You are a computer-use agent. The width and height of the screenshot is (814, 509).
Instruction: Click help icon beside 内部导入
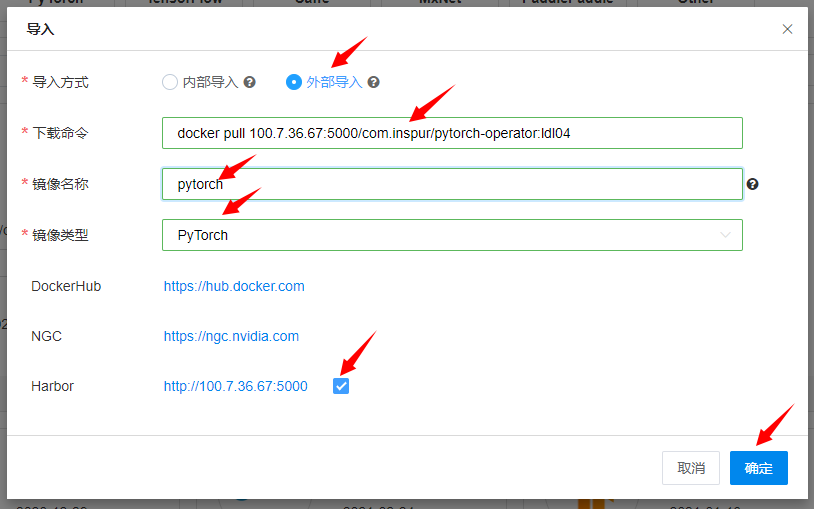pos(250,82)
